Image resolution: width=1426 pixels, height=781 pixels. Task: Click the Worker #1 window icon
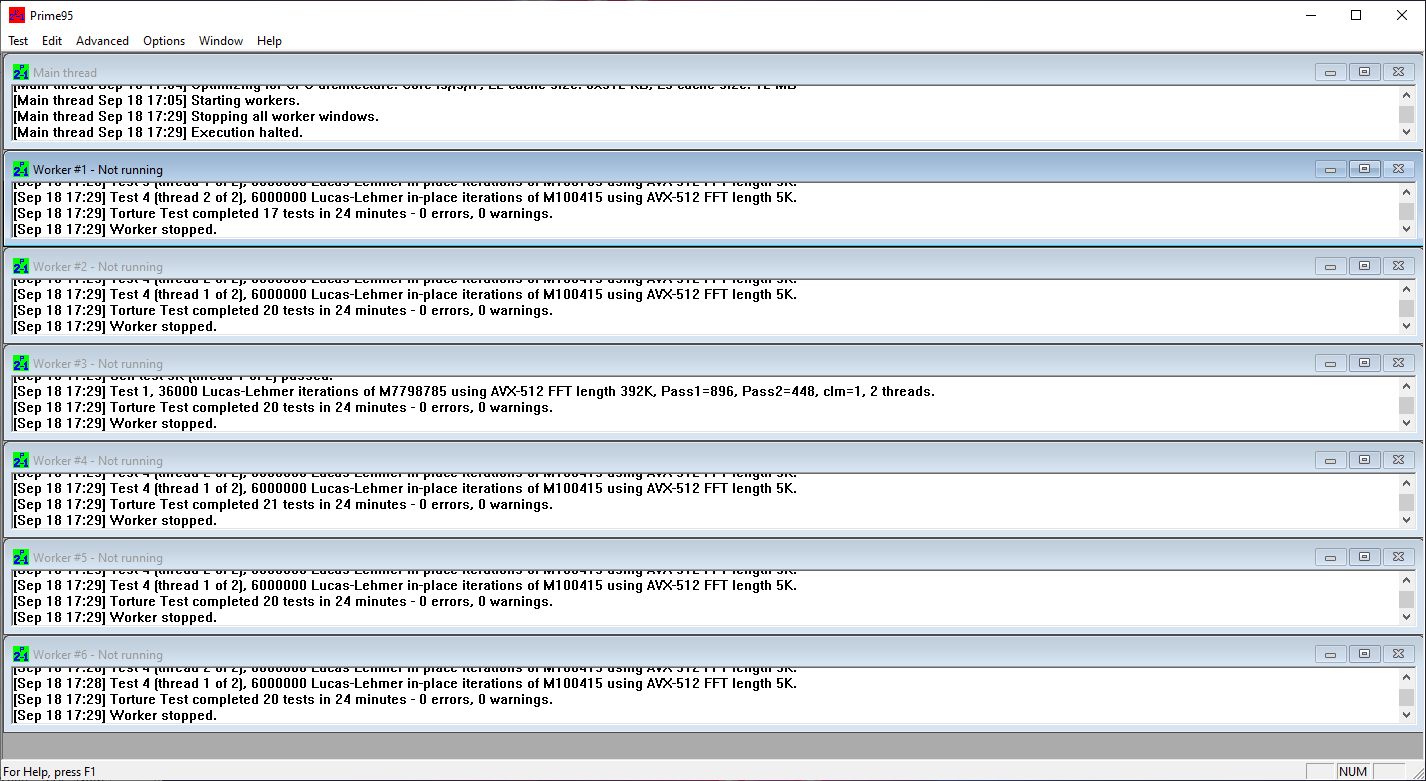tap(21, 169)
